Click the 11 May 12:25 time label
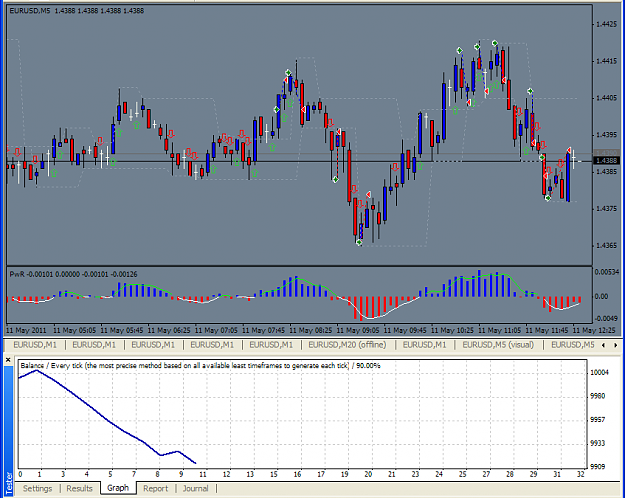Image resolution: width=625 pixels, height=498 pixels. [594, 331]
